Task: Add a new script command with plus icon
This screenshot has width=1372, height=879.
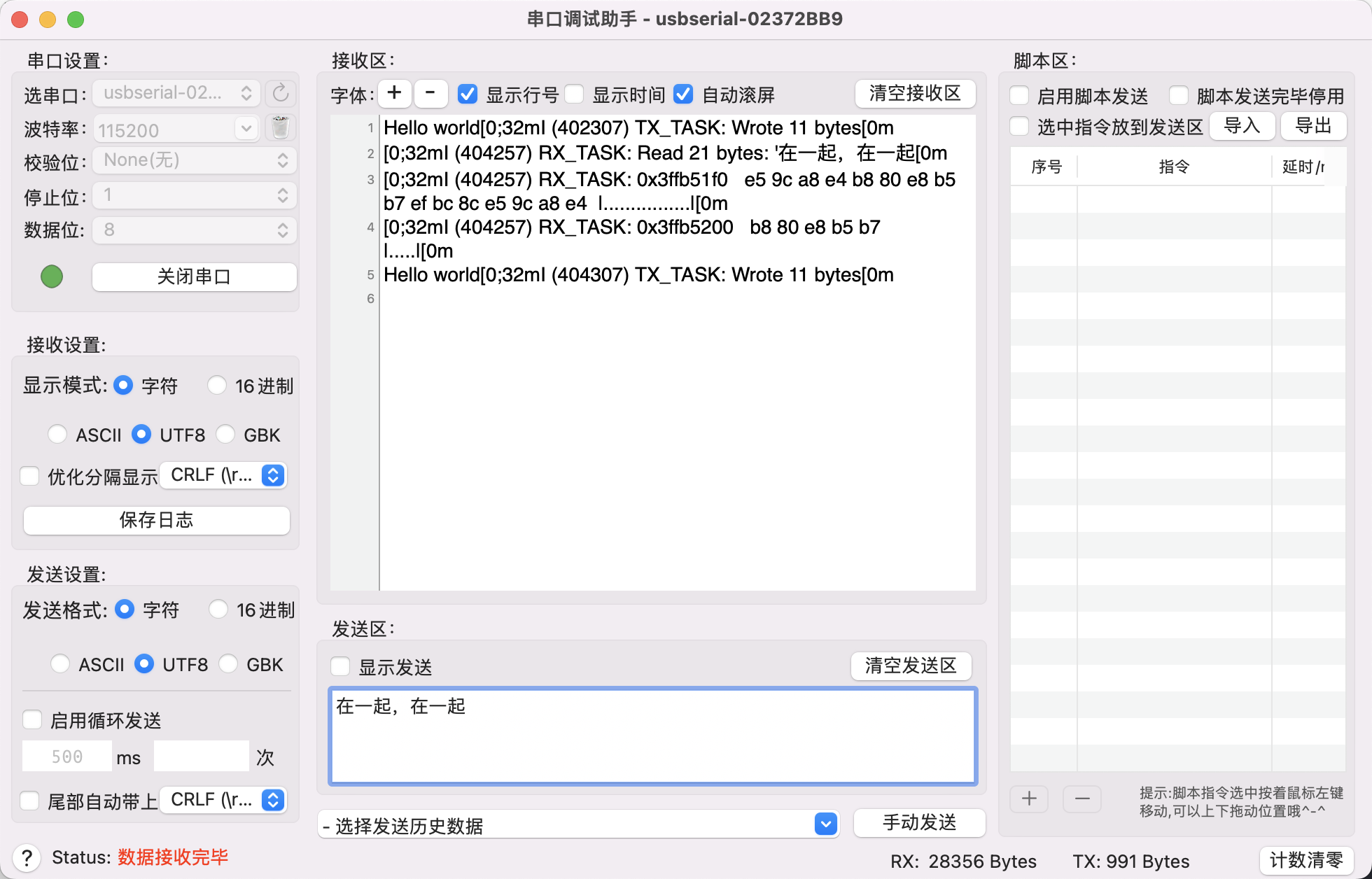Action: coord(1029,798)
